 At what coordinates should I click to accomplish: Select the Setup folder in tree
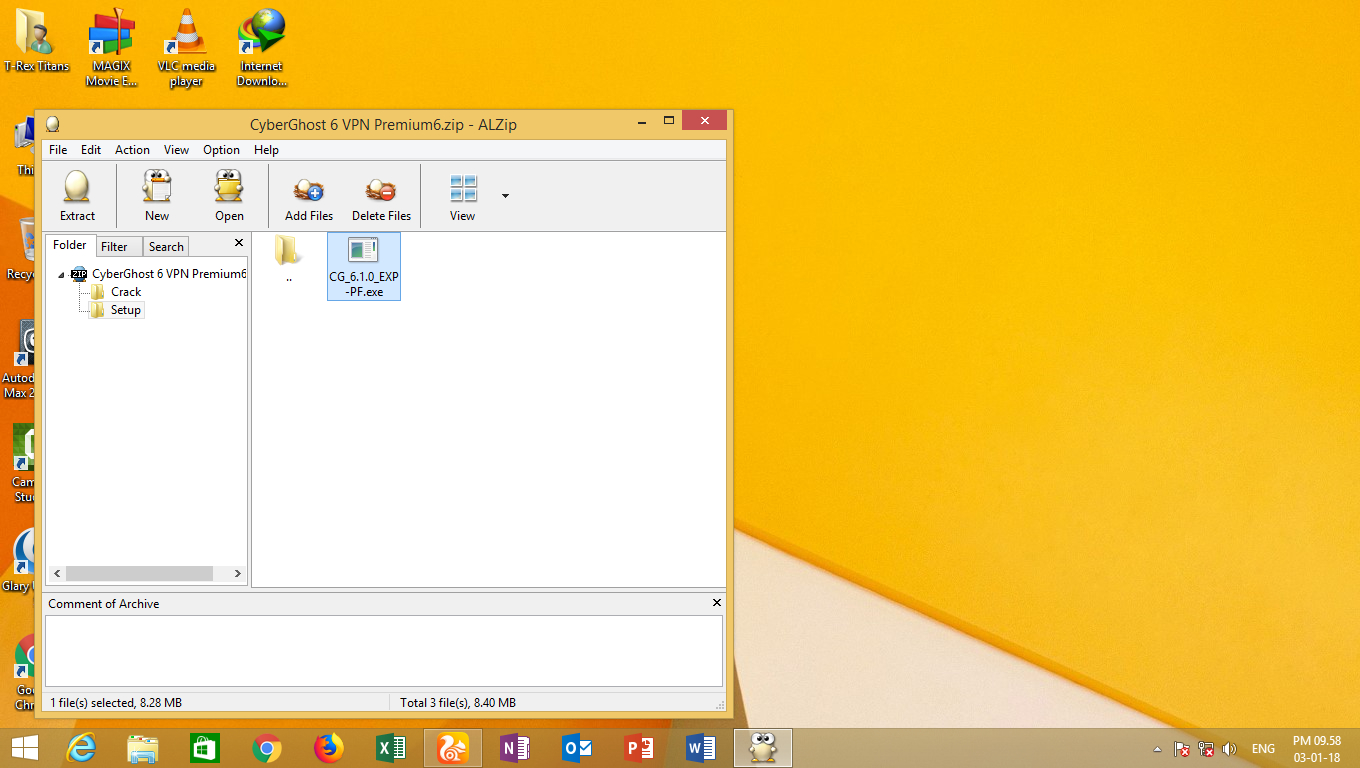(126, 310)
